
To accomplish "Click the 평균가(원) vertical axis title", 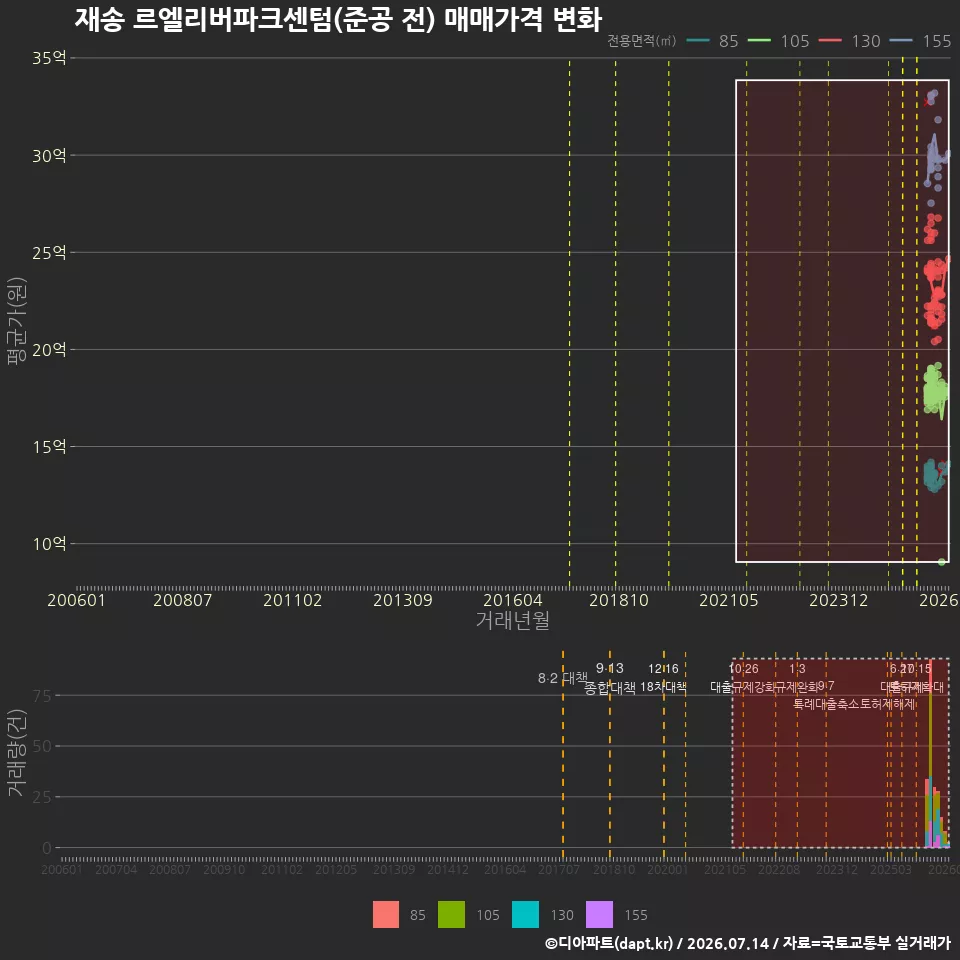I will (x=17, y=321).
